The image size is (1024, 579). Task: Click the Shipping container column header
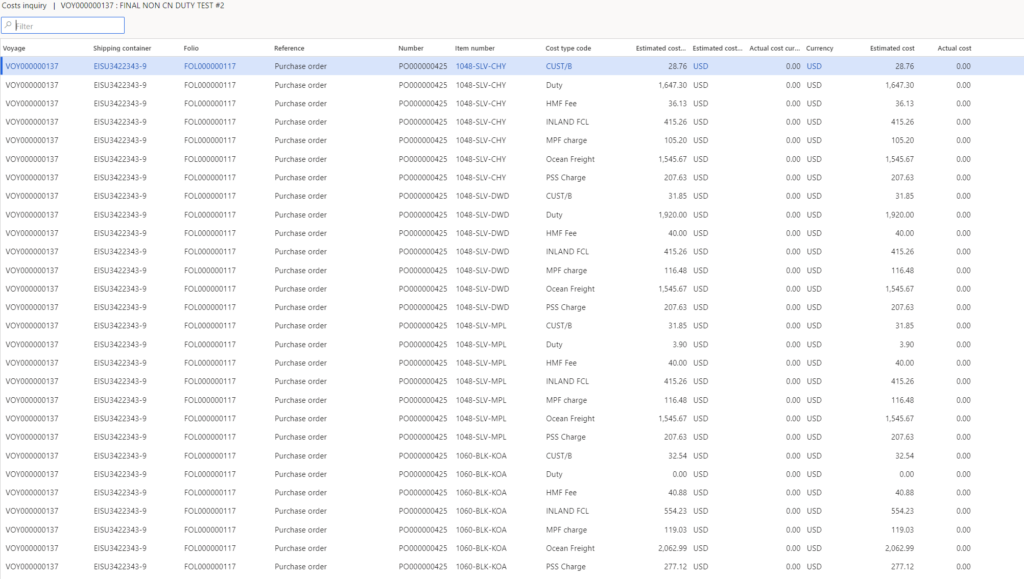122,48
